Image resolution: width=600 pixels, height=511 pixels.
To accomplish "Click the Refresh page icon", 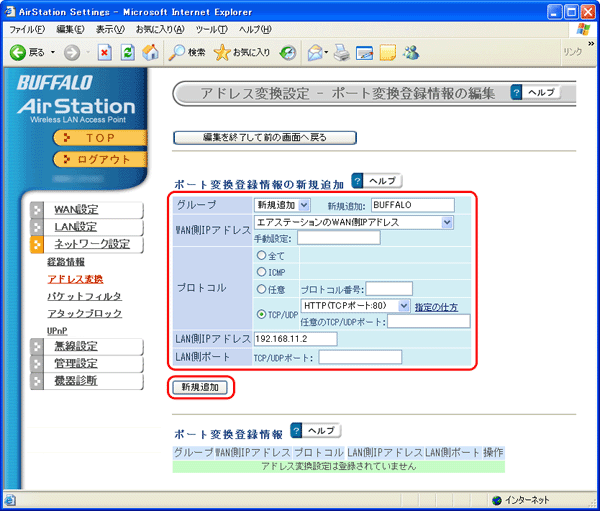I will click(127, 51).
